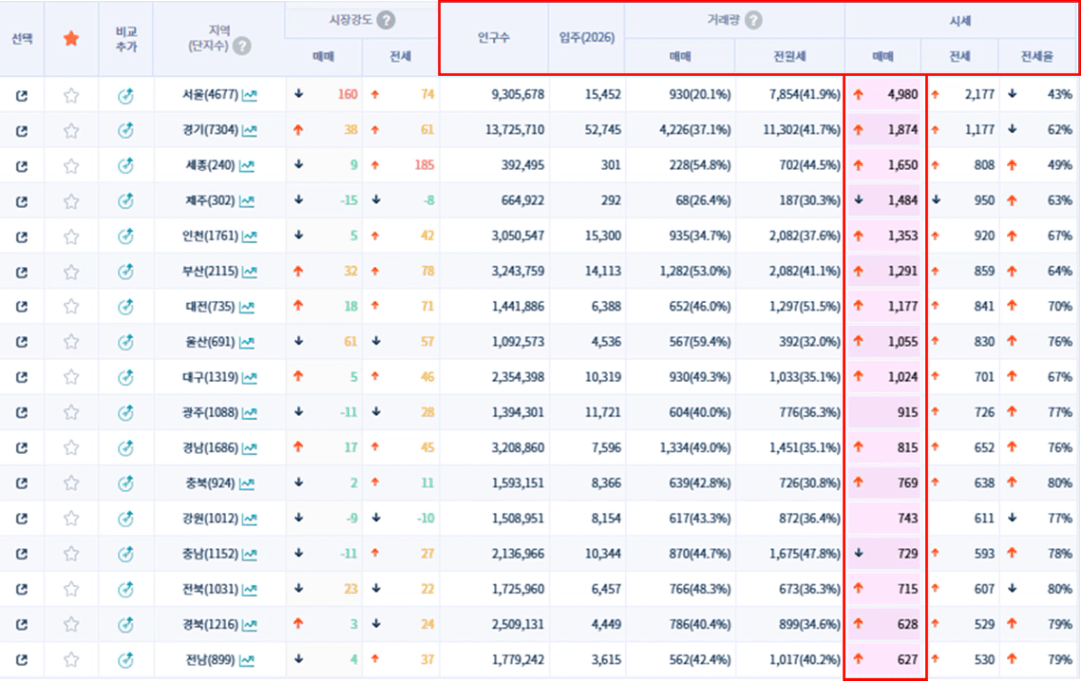Click the trend chart icon next to 부산(2115)
The image size is (1081, 681).
click(x=249, y=271)
